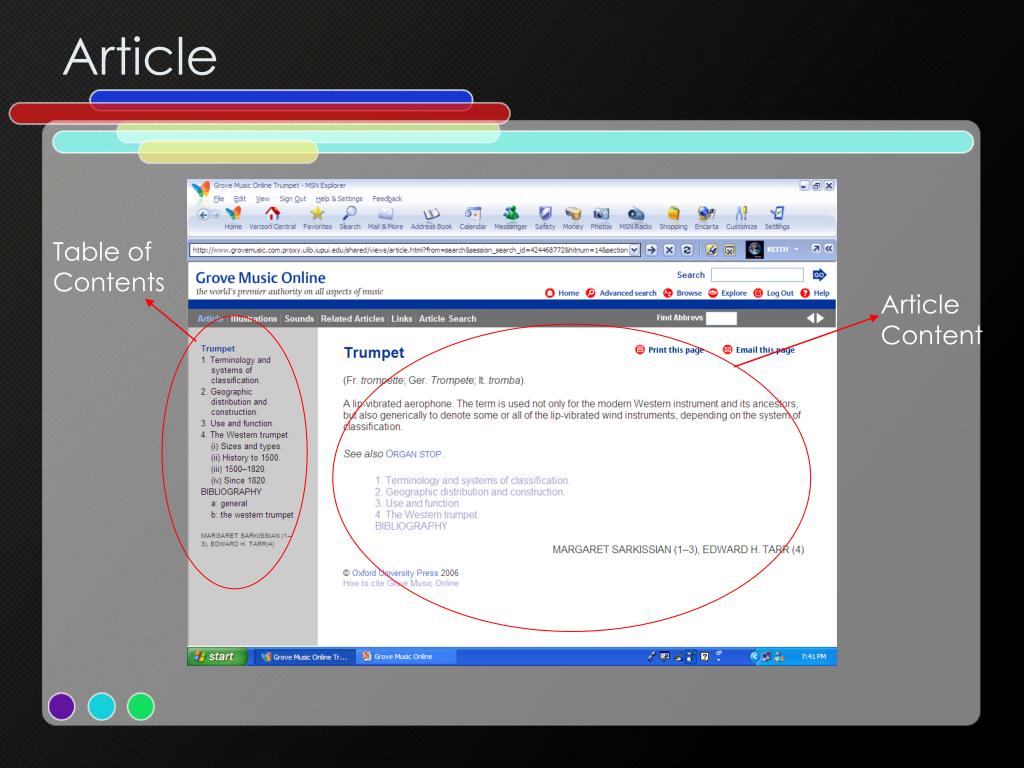Open the Article Search tab

(447, 319)
